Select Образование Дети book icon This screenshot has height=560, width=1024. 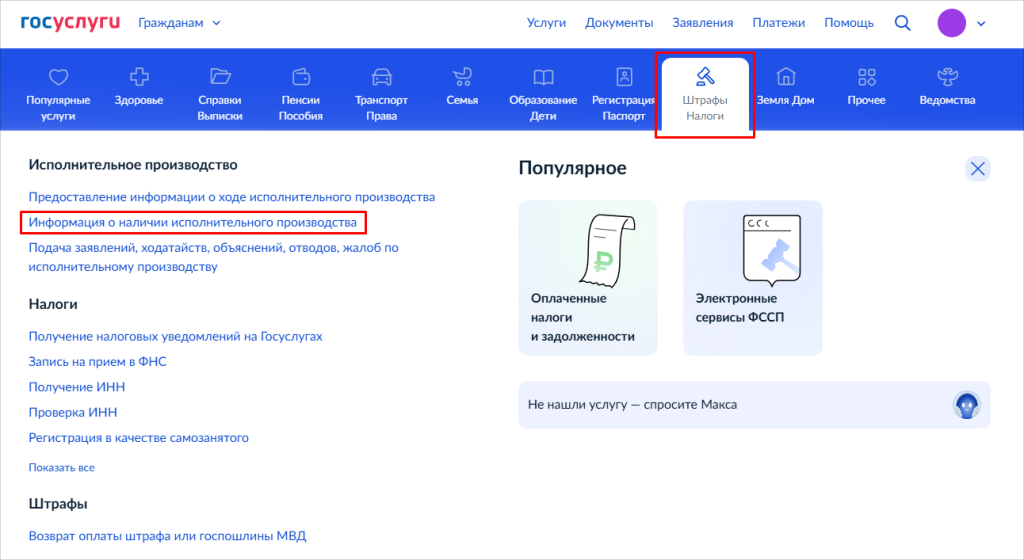click(543, 78)
